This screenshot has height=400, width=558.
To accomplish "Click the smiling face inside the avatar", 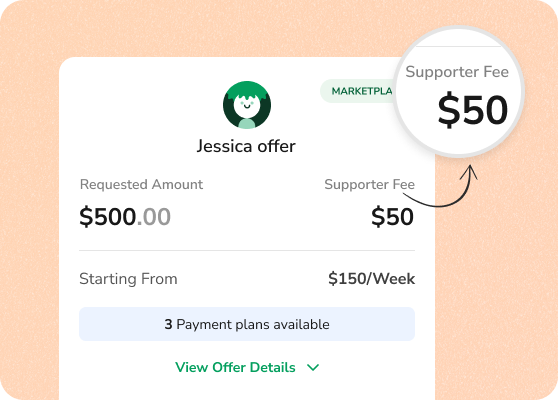I will pyautogui.click(x=247, y=104).
